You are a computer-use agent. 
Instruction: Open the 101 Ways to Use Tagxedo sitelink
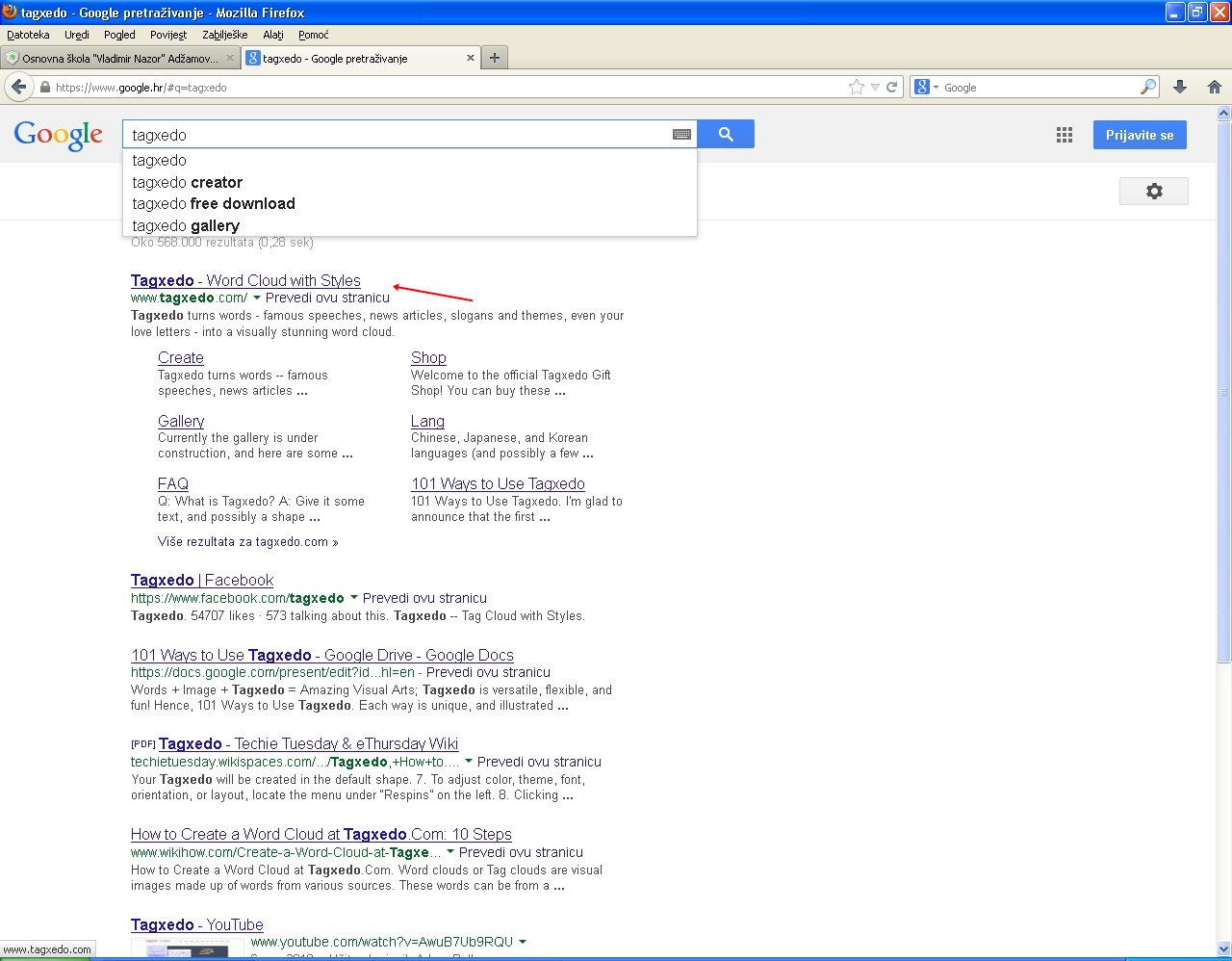498,483
